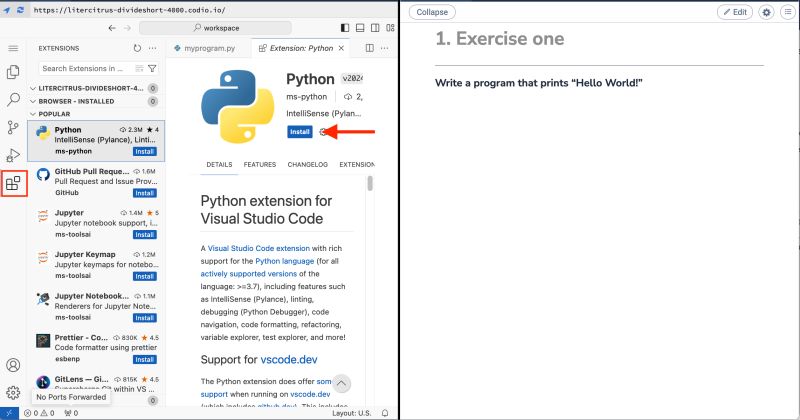The image size is (800, 420).
Task: Open the Extensions view icon
Action: [13, 183]
